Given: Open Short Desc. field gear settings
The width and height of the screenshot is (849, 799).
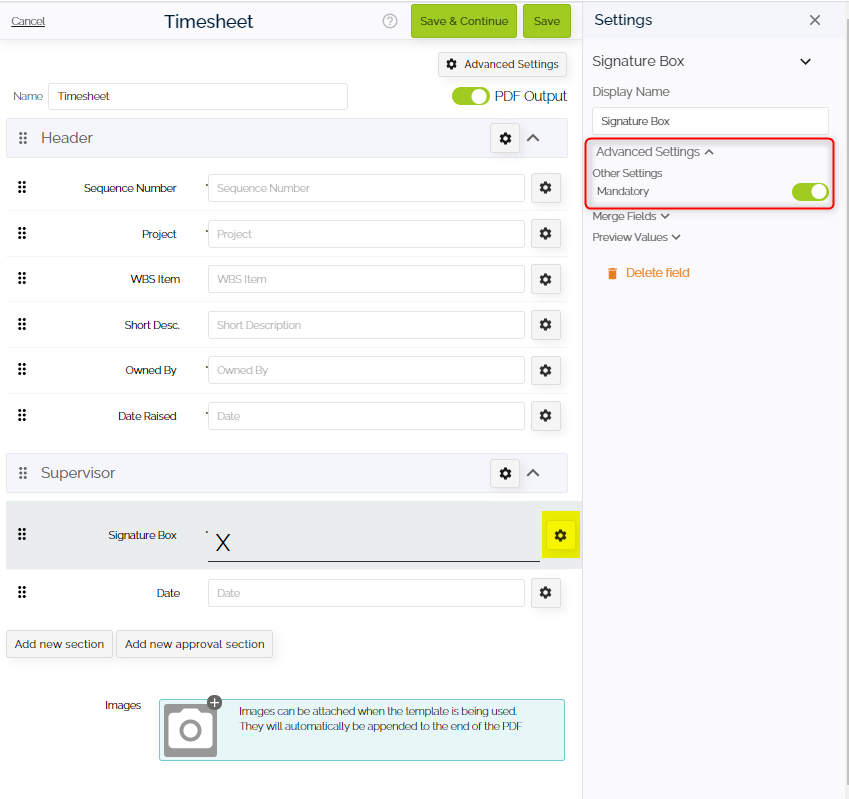Looking at the screenshot, I should [545, 325].
